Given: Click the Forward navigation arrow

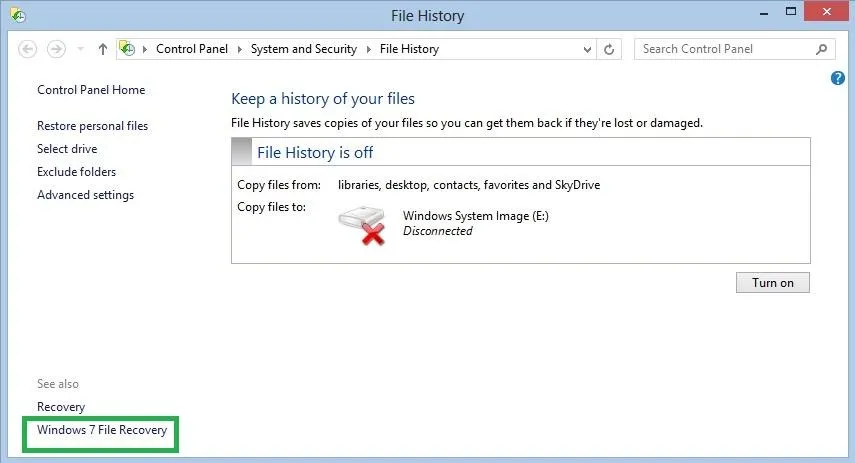Looking at the screenshot, I should [56, 49].
